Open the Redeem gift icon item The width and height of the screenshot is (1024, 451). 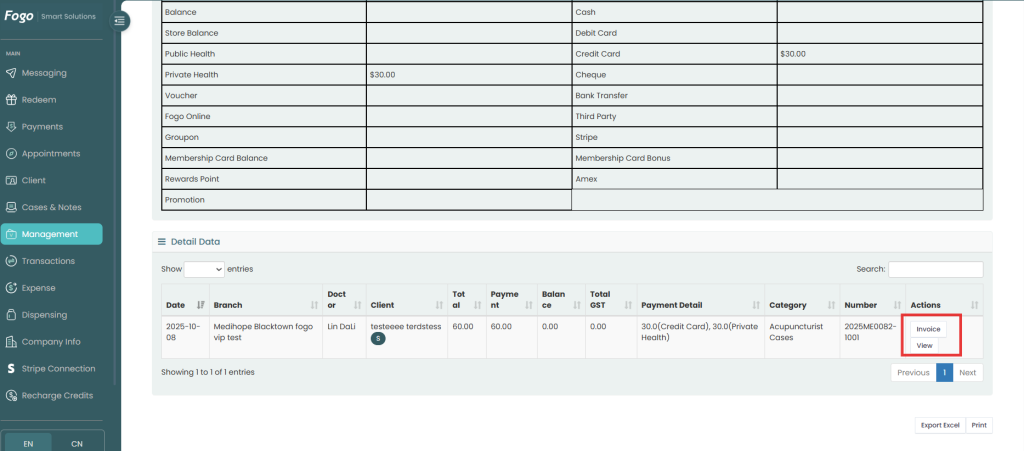click(x=38, y=100)
